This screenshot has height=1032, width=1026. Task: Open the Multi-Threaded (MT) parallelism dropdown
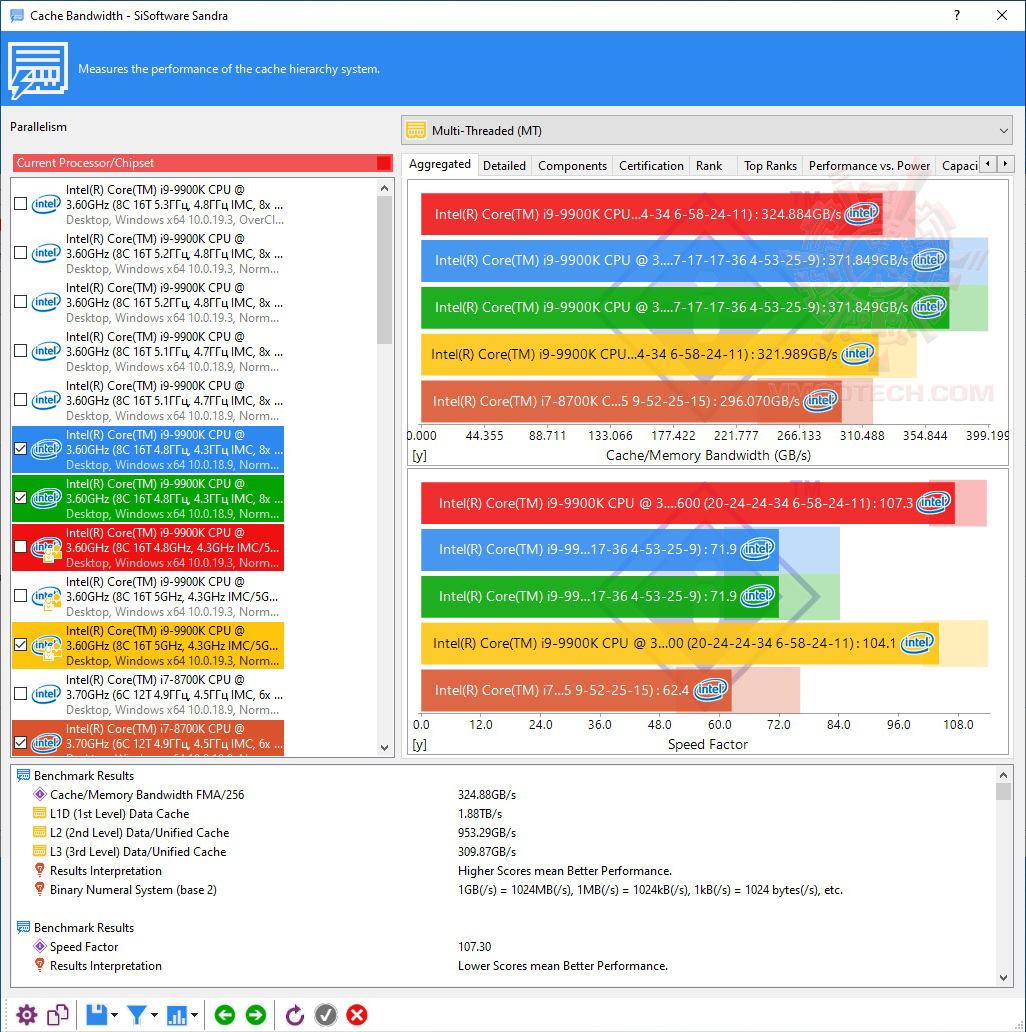tap(707, 130)
